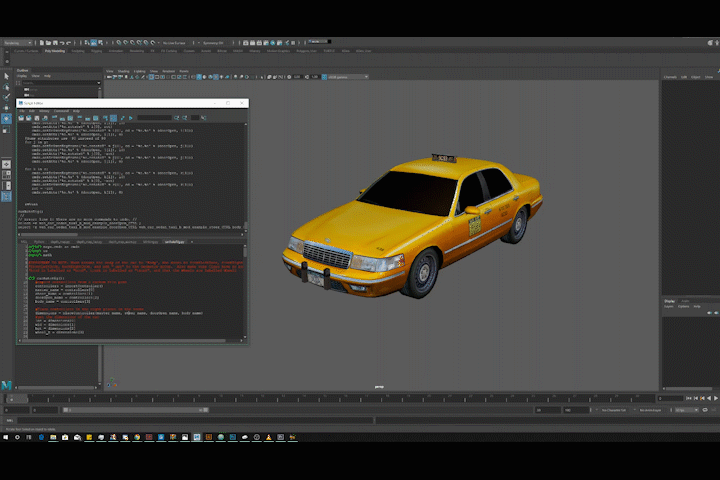This screenshot has height=480, width=720.
Task: Open viewport Lighting menu
Action: (x=140, y=71)
